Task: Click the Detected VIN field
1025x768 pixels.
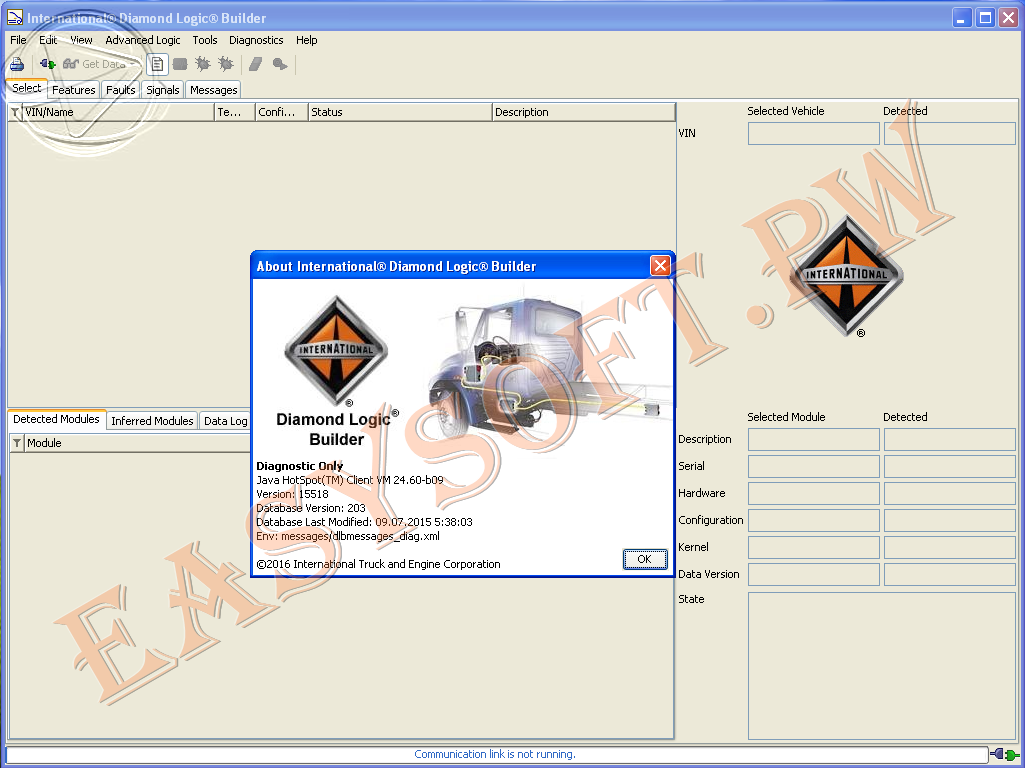Action: click(950, 133)
